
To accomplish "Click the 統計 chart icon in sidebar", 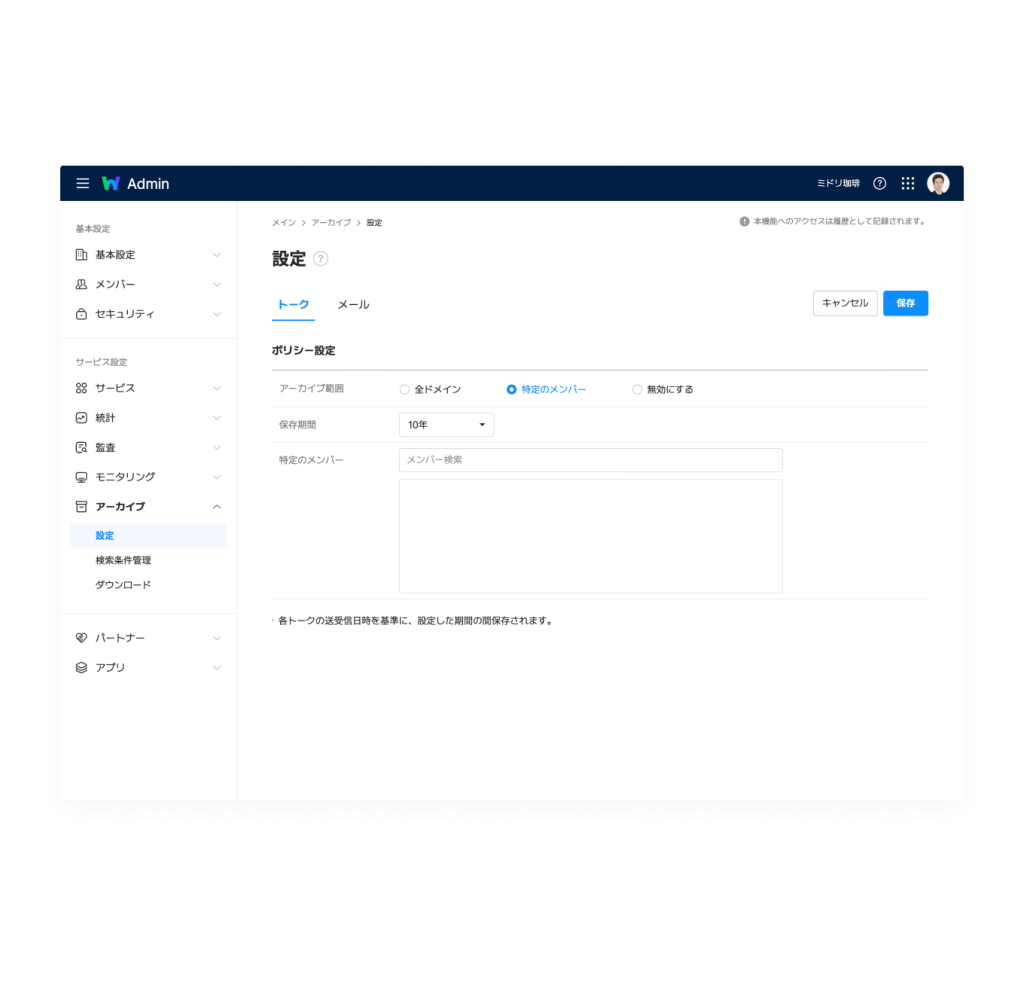I will (x=82, y=418).
